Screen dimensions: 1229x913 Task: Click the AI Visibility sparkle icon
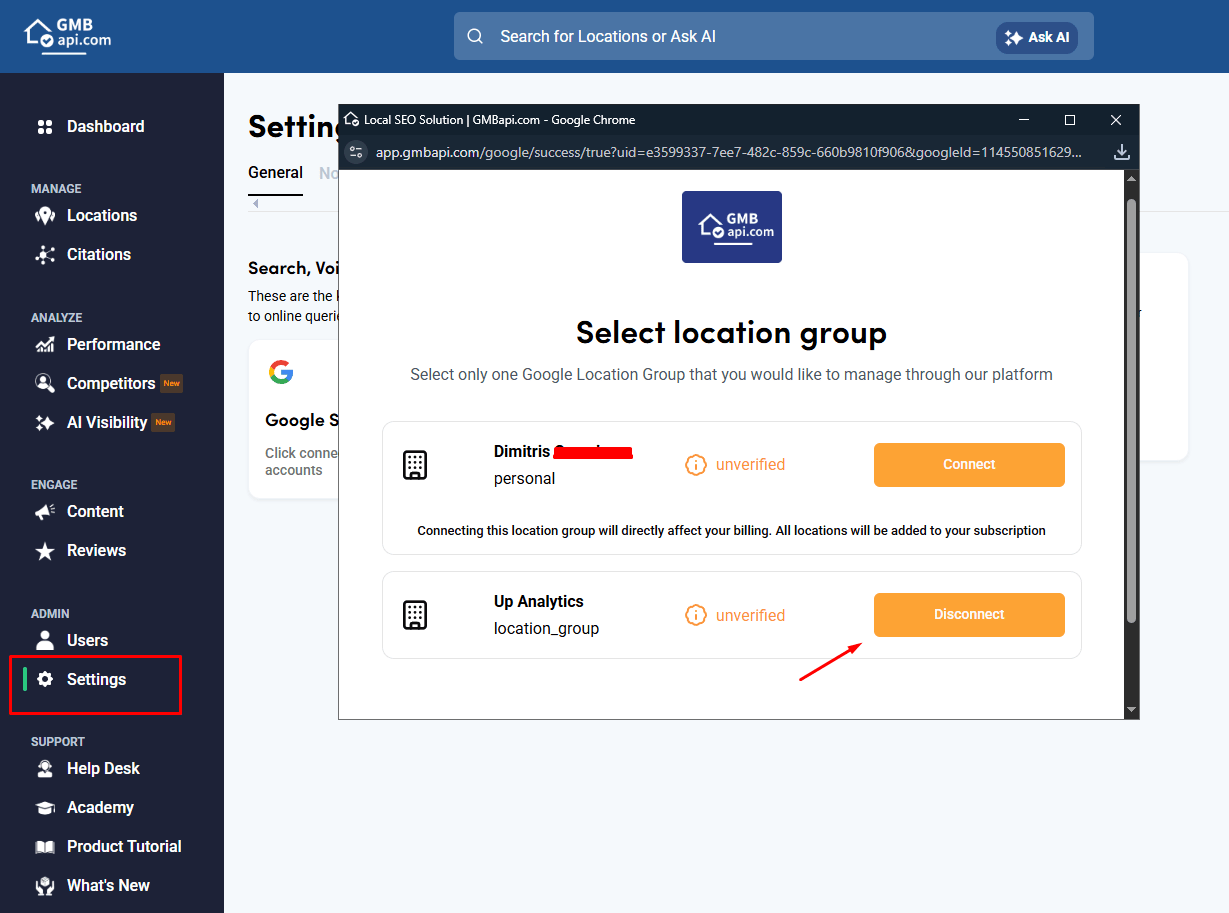tap(45, 423)
